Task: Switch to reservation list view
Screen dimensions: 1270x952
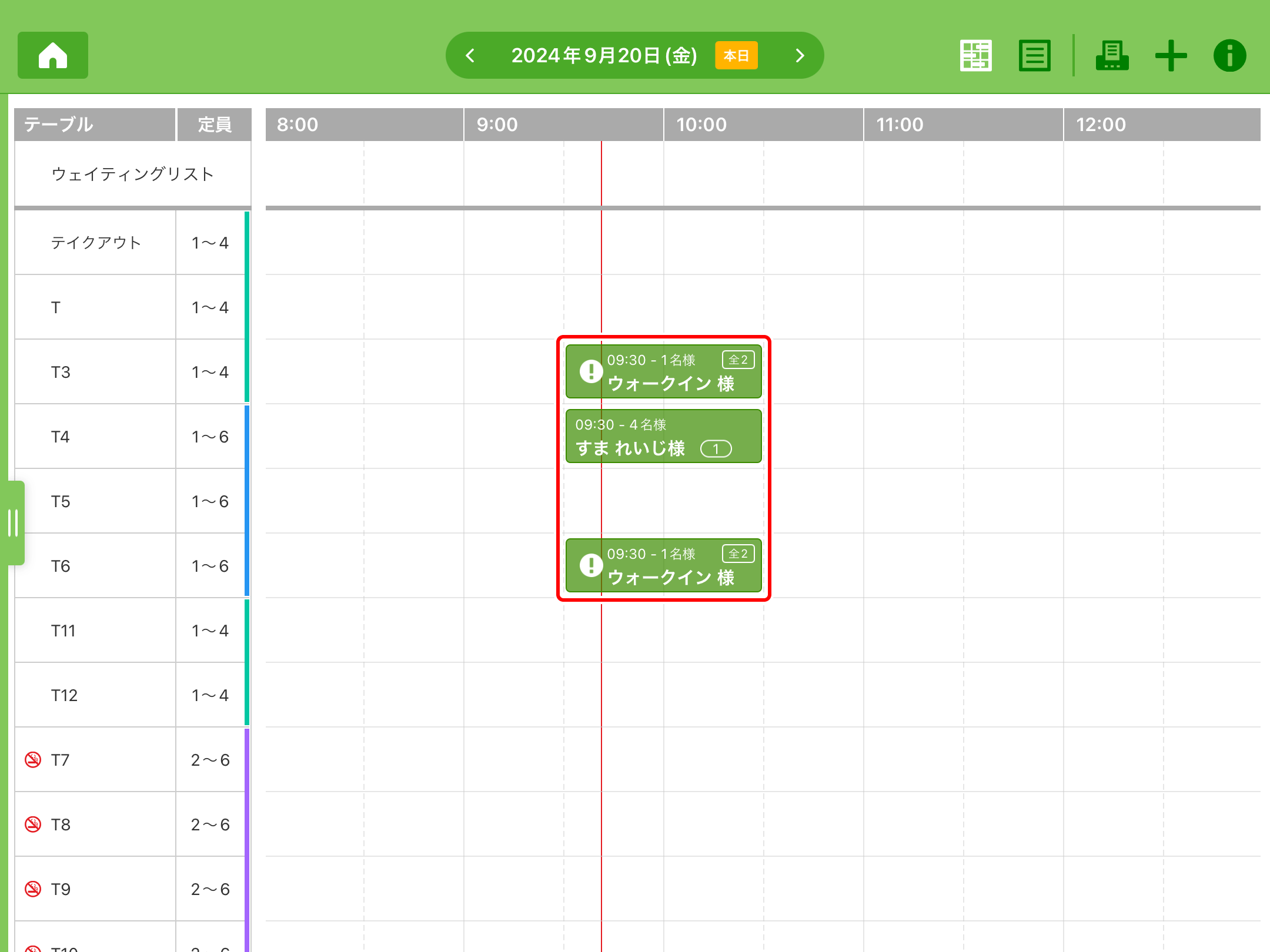Action: pyautogui.click(x=1034, y=55)
